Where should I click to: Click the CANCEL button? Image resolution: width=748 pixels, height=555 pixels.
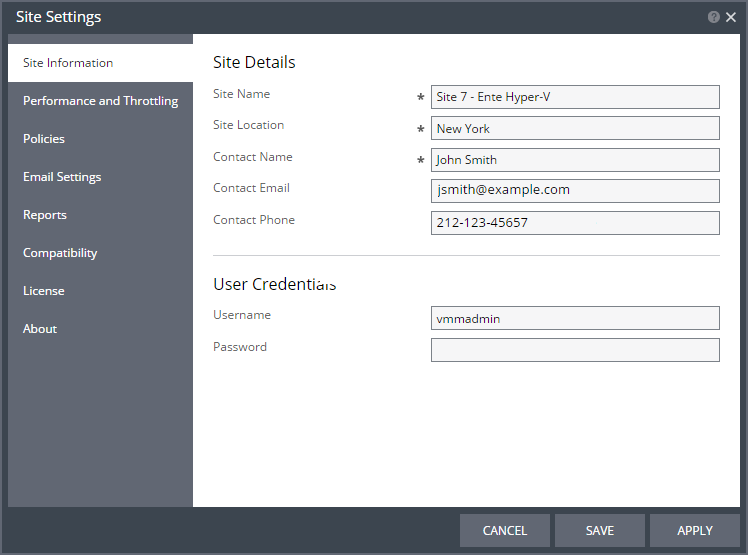pyautogui.click(x=505, y=531)
